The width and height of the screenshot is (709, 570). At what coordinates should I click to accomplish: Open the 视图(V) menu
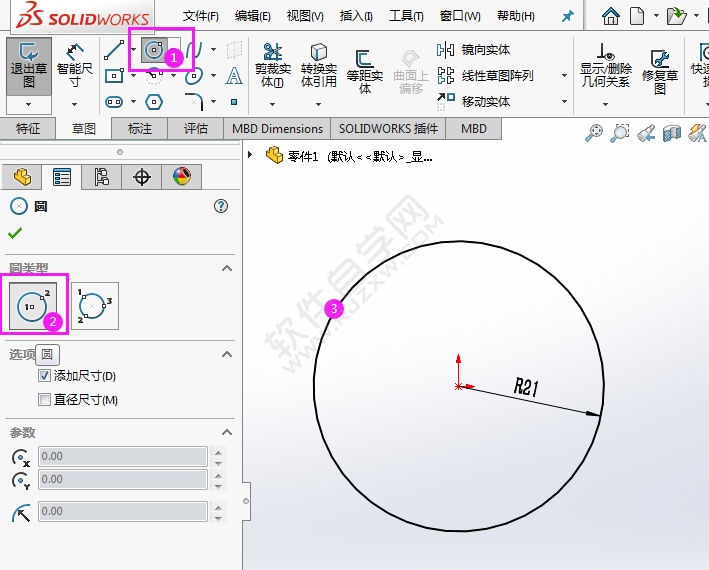coord(305,17)
